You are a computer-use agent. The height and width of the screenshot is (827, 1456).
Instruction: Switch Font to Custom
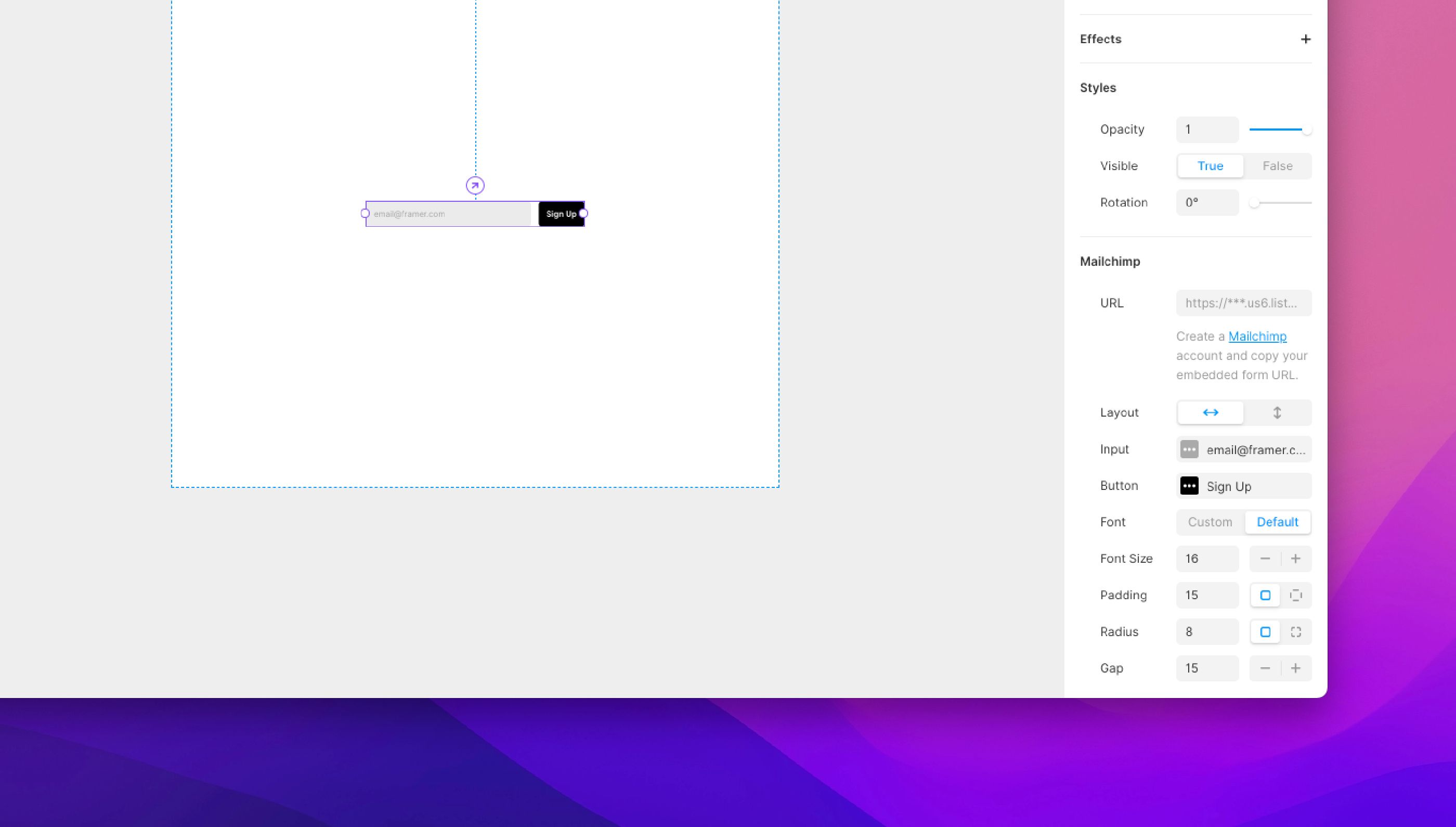tap(1210, 522)
